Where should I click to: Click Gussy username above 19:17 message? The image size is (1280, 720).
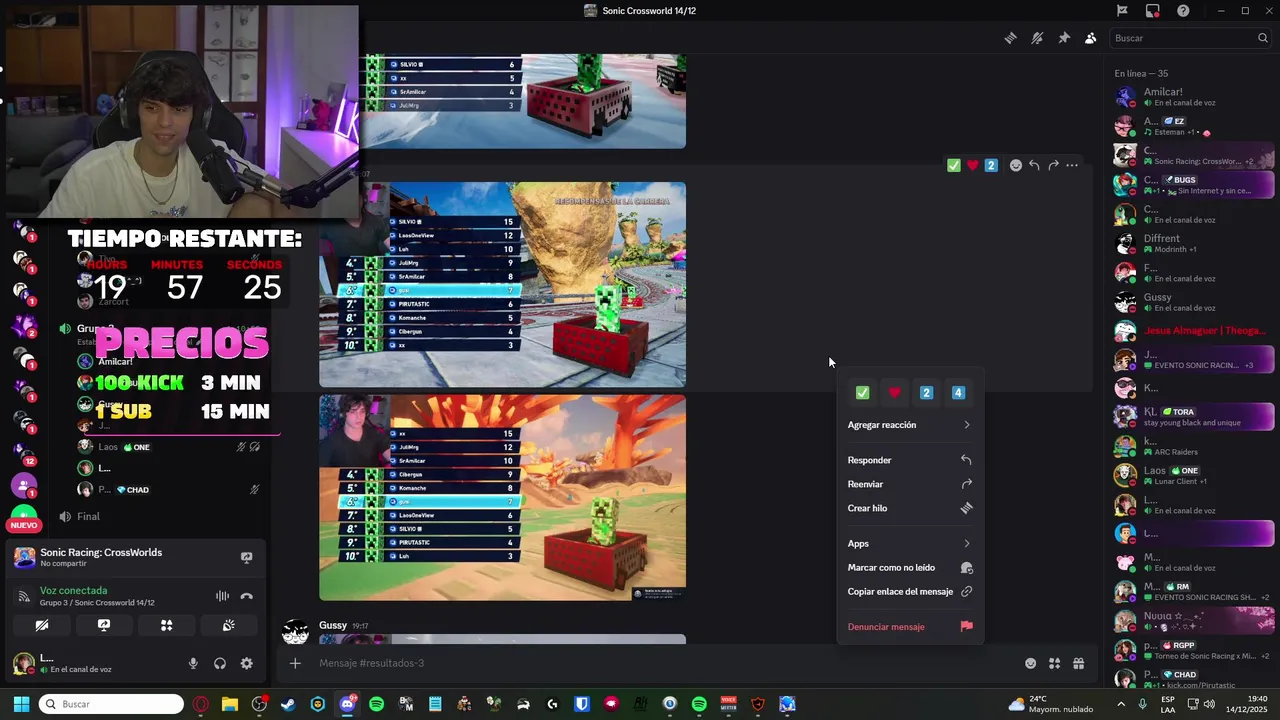[x=332, y=625]
